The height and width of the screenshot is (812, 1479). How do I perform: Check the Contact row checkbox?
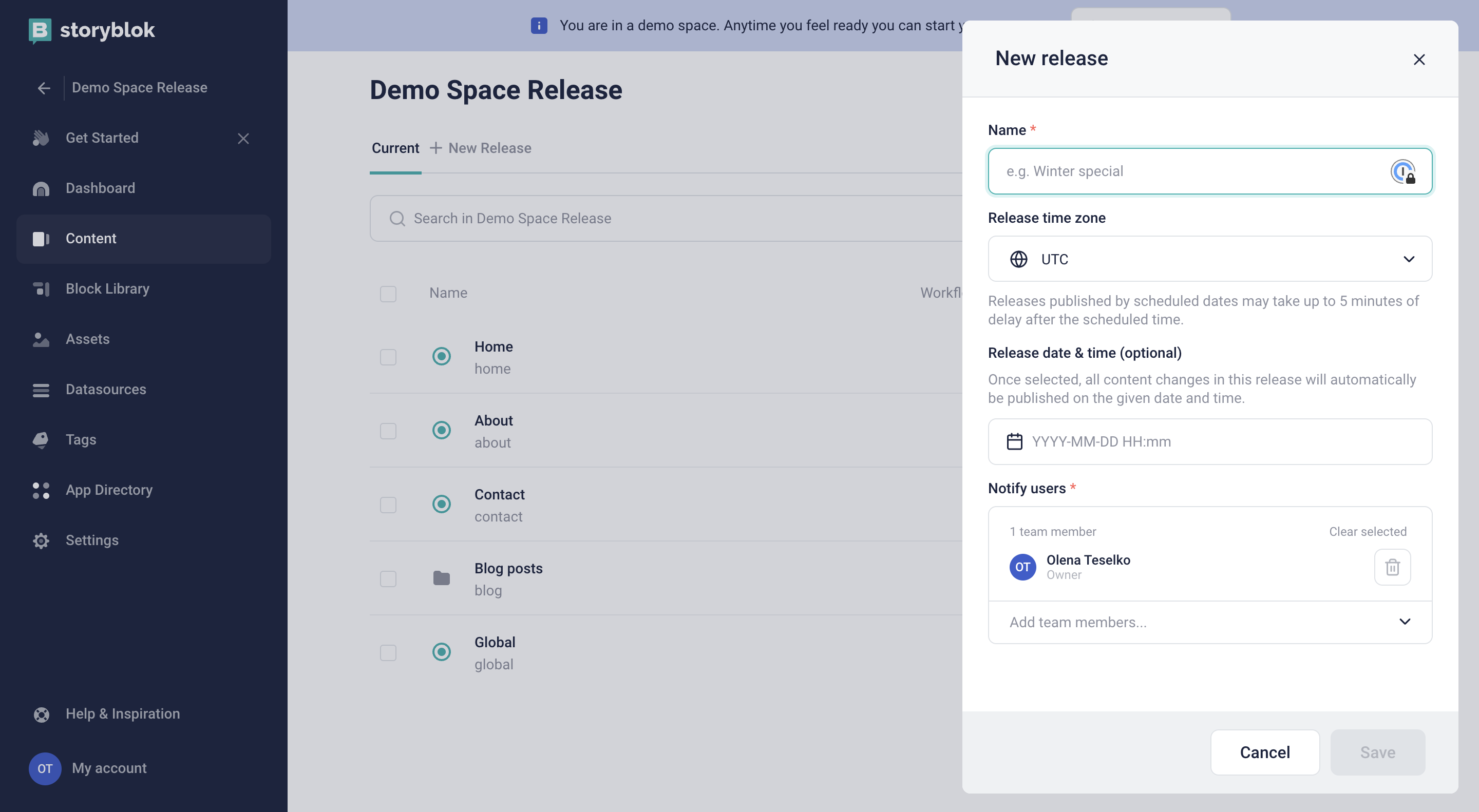[388, 505]
